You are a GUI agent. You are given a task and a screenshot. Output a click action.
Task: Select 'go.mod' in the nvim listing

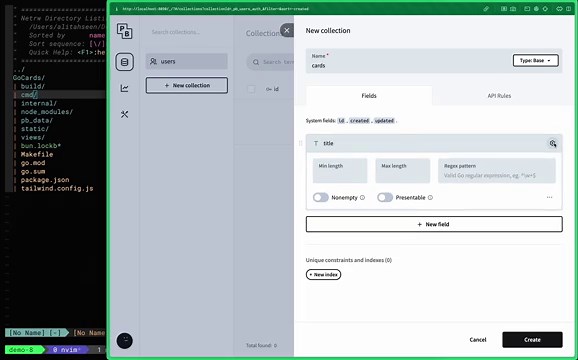(33, 163)
